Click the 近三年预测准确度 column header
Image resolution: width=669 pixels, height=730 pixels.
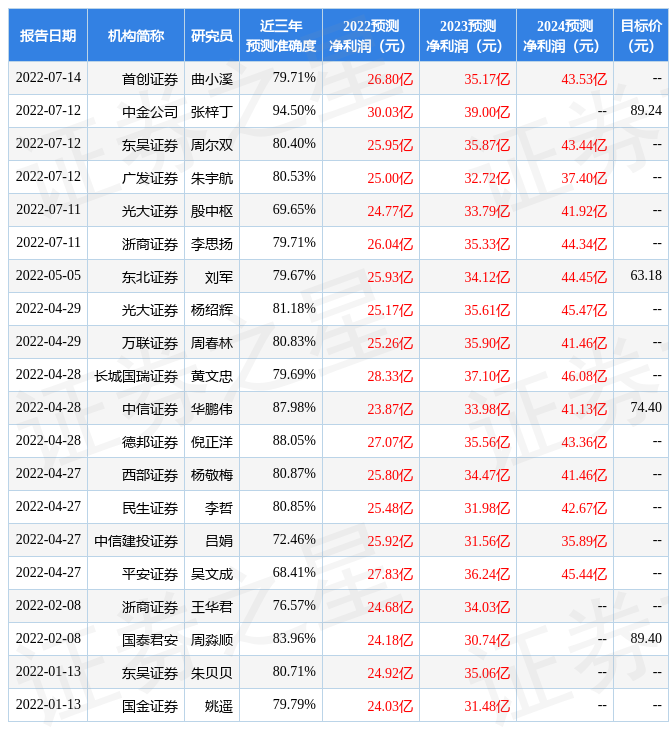tap(281, 35)
